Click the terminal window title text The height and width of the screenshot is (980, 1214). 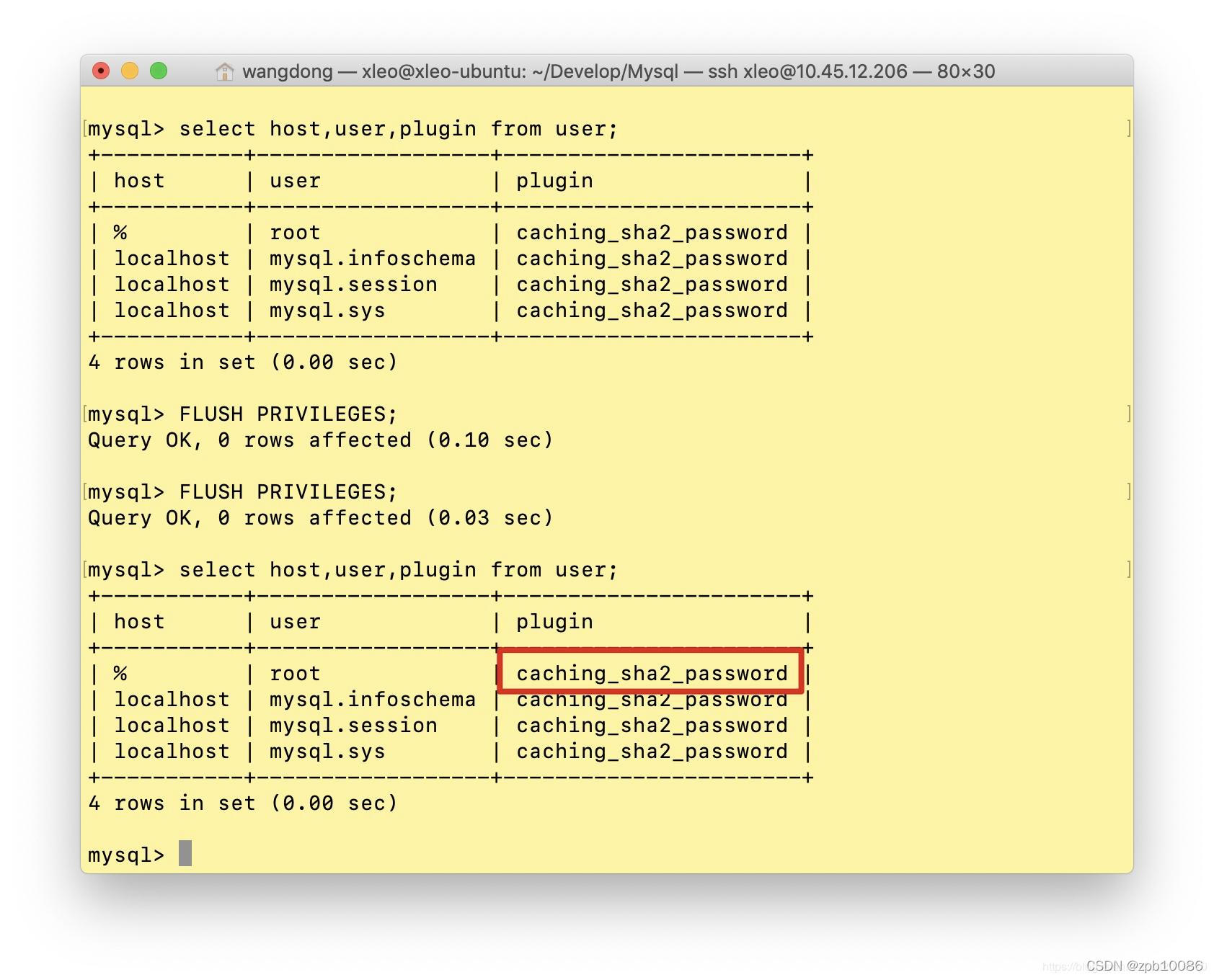tap(619, 71)
